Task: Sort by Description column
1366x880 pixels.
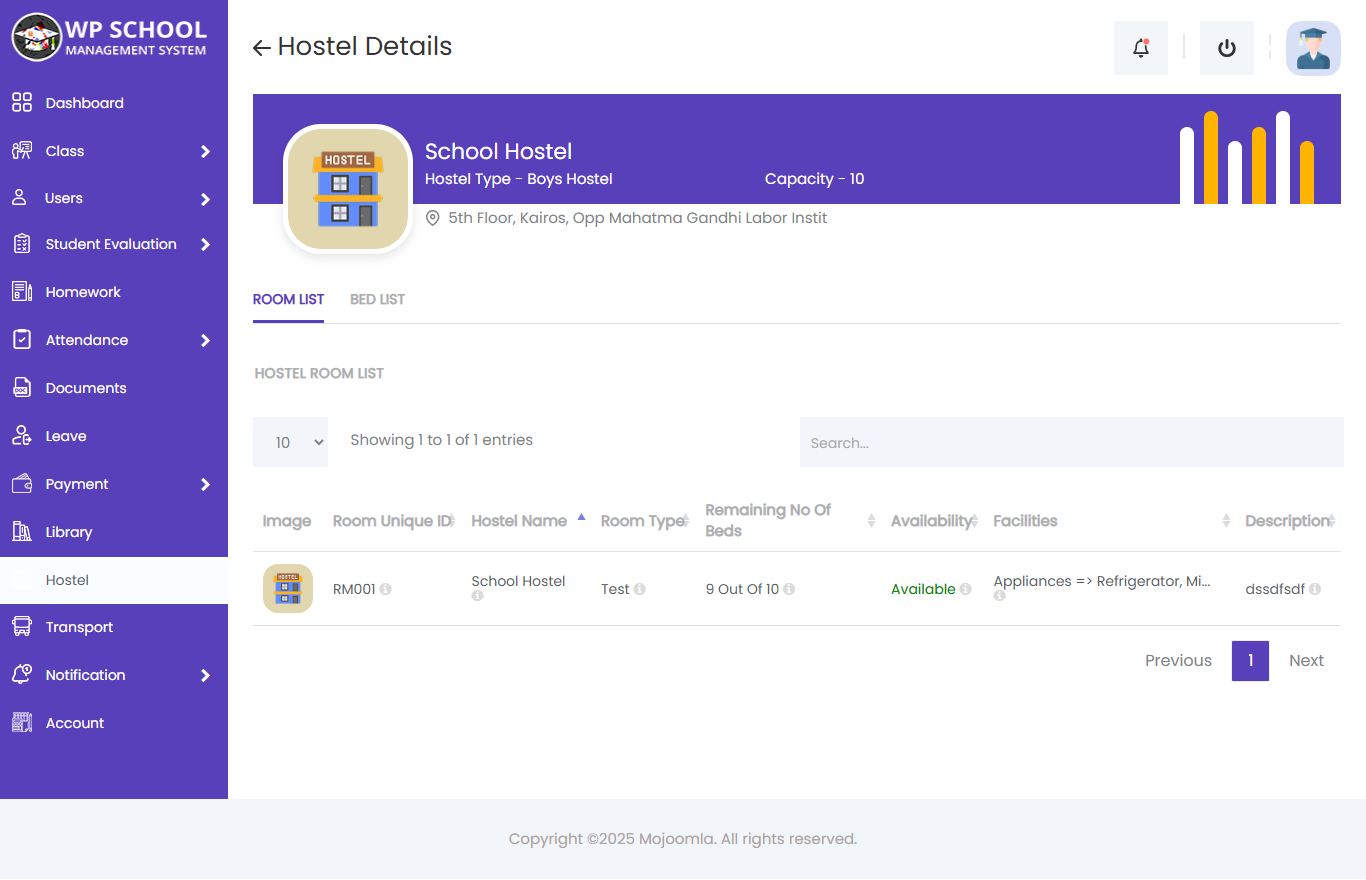Action: point(1288,520)
